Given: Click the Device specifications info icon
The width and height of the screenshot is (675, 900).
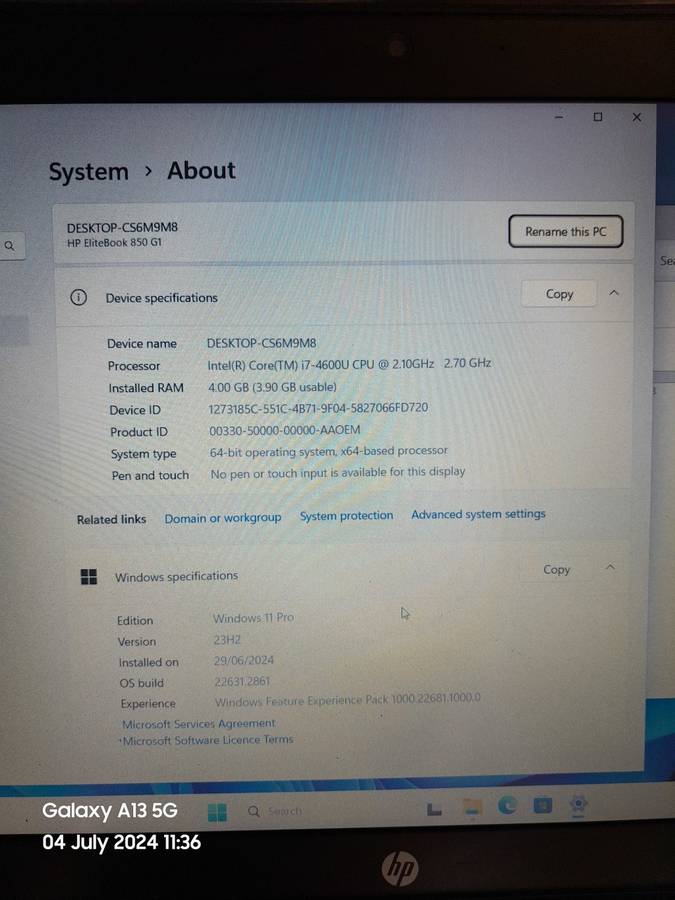Looking at the screenshot, I should (78, 297).
